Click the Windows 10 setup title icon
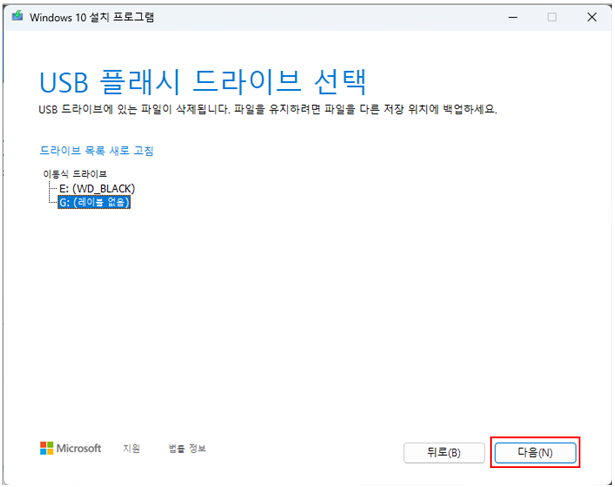 (x=17, y=16)
